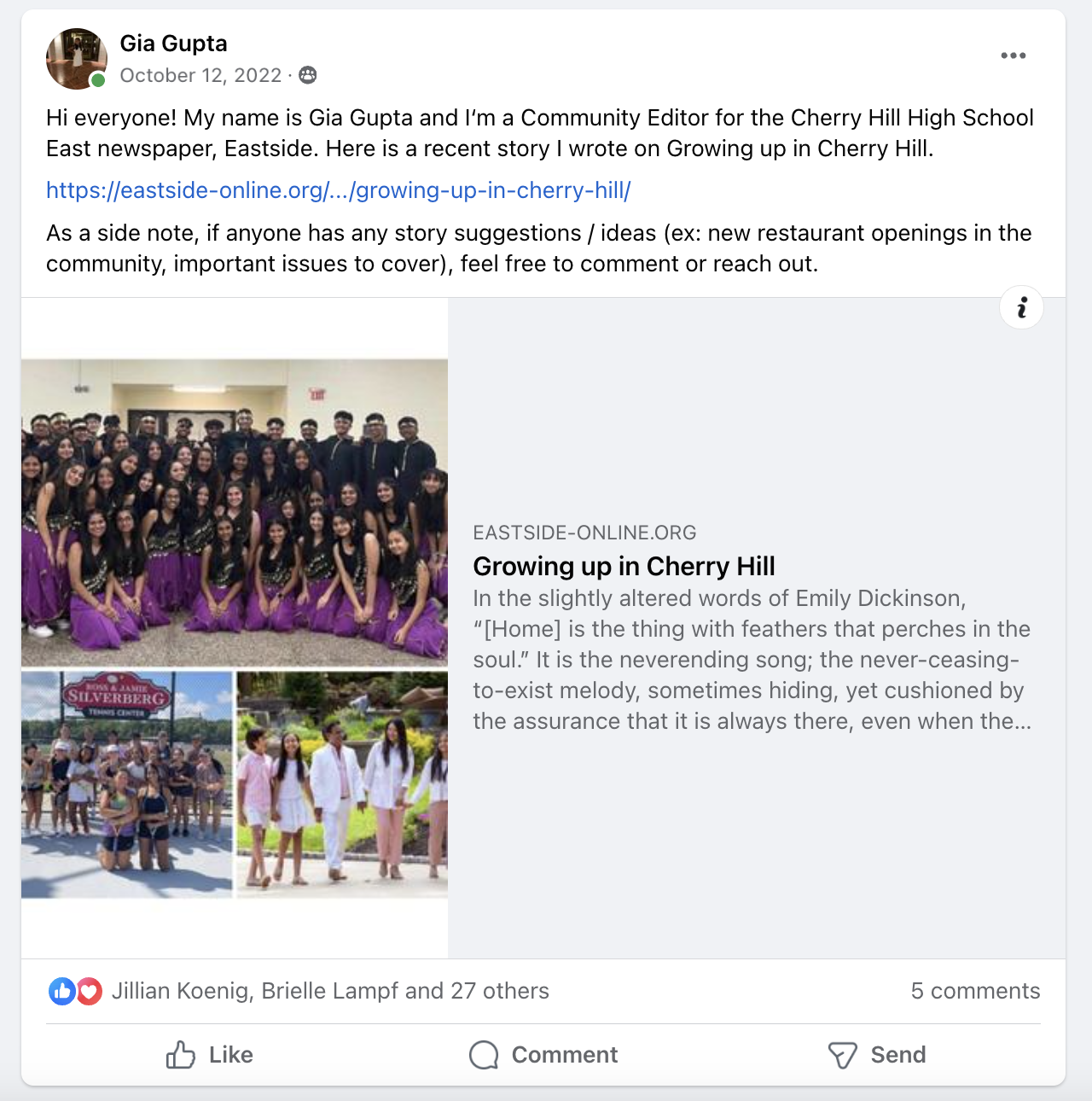Open the dance group photo preview

235,512
